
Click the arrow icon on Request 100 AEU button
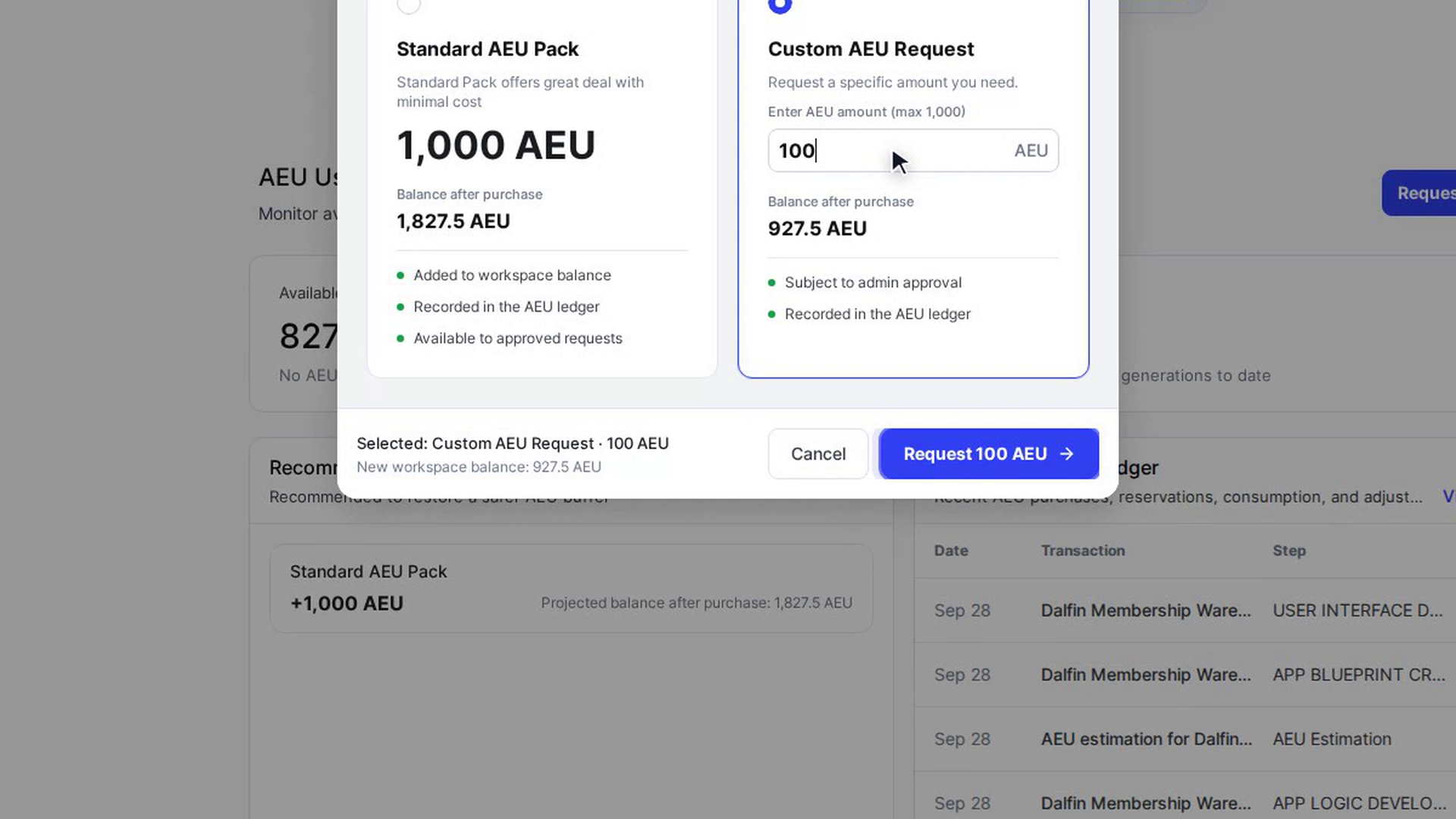coord(1067,453)
